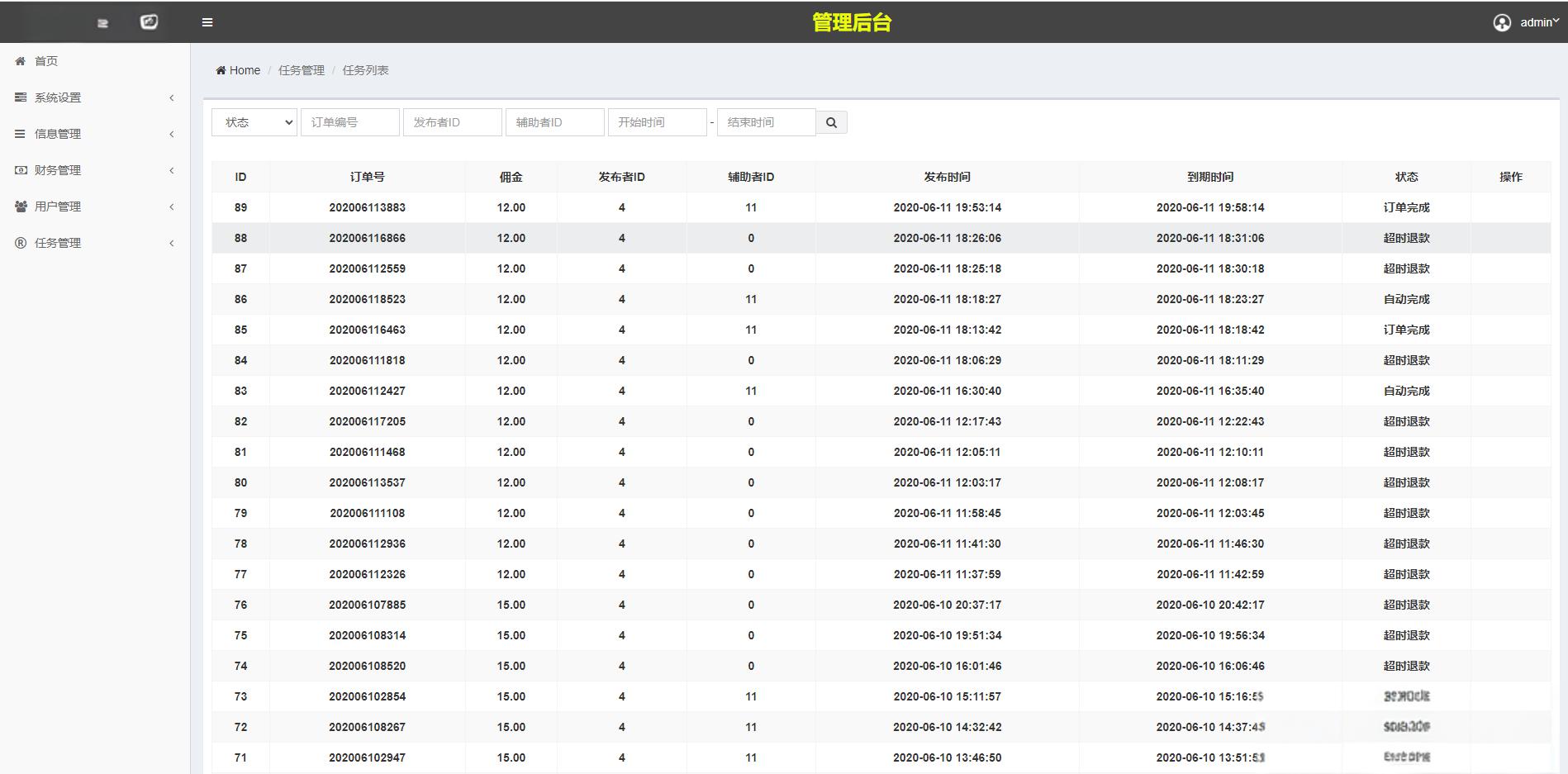Viewport: 1568px width, 774px height.
Task: Focus the 辅助者ID input field
Action: click(x=555, y=122)
